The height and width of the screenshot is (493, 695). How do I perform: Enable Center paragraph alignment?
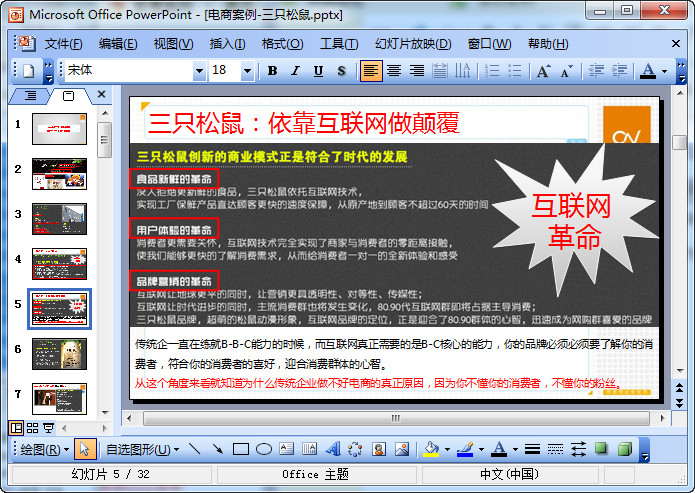[394, 71]
